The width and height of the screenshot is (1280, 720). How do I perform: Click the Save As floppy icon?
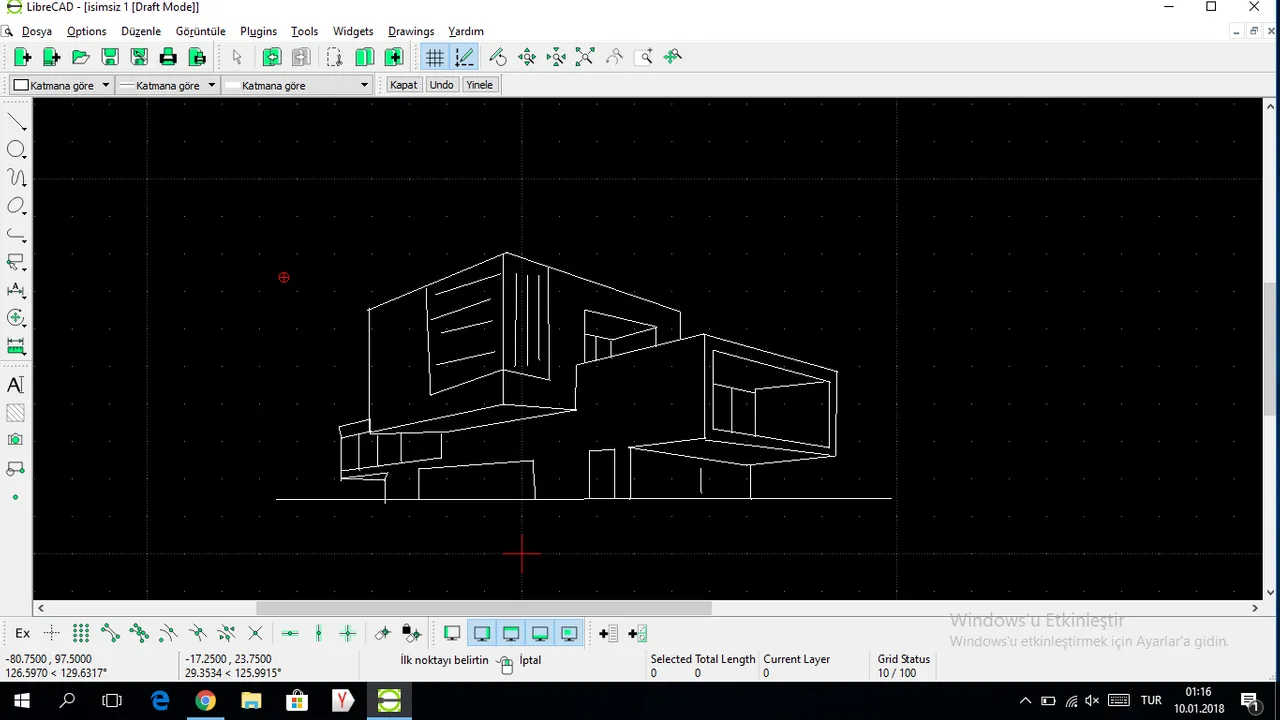pyautogui.click(x=139, y=57)
